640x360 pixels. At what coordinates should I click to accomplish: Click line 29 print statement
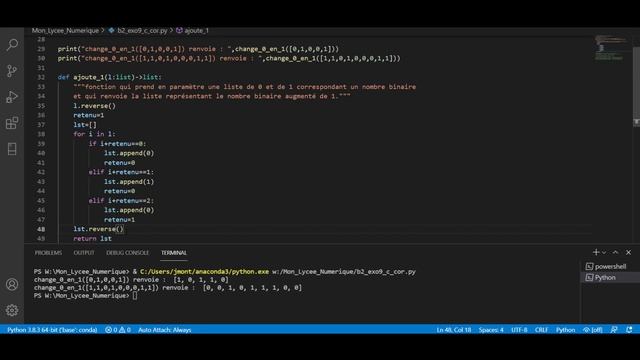198,49
